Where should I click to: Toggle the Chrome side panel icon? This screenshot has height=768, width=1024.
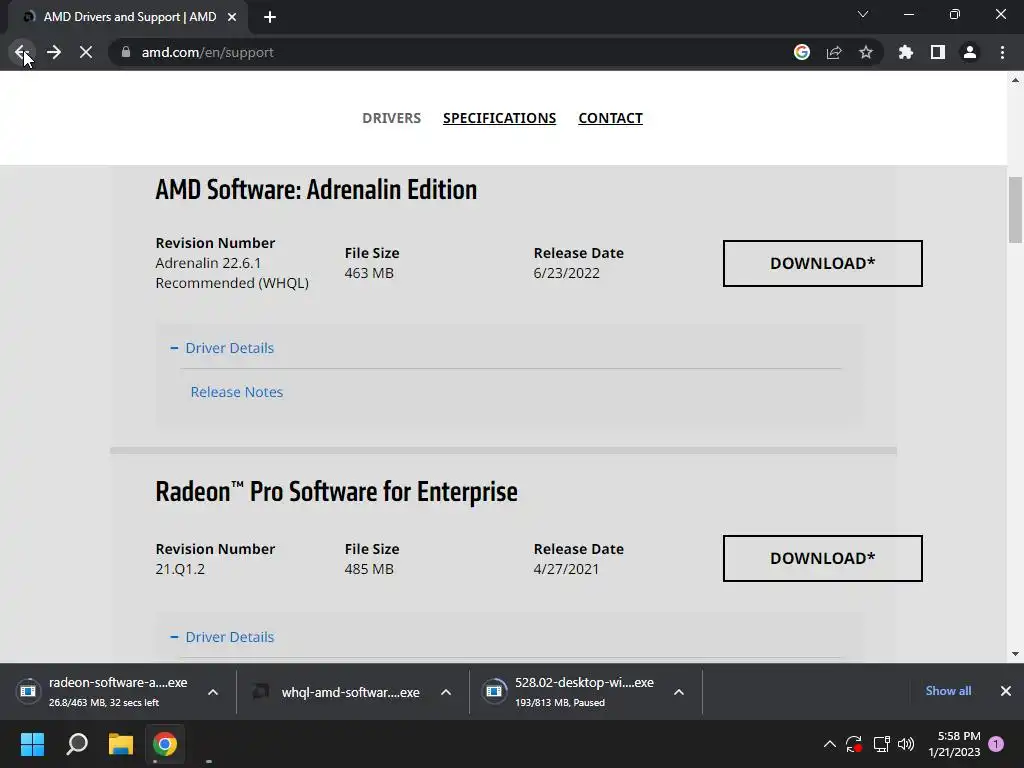coord(938,52)
